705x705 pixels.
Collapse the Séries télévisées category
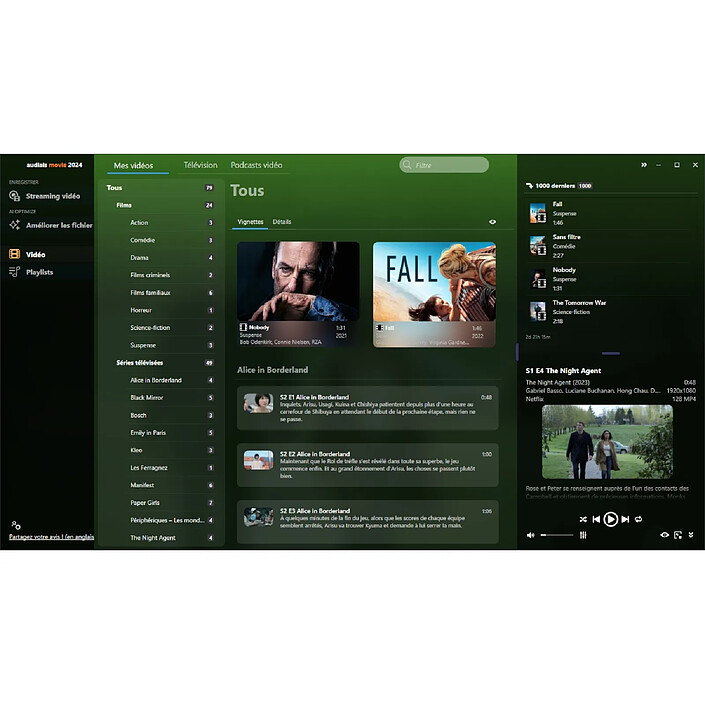[139, 362]
